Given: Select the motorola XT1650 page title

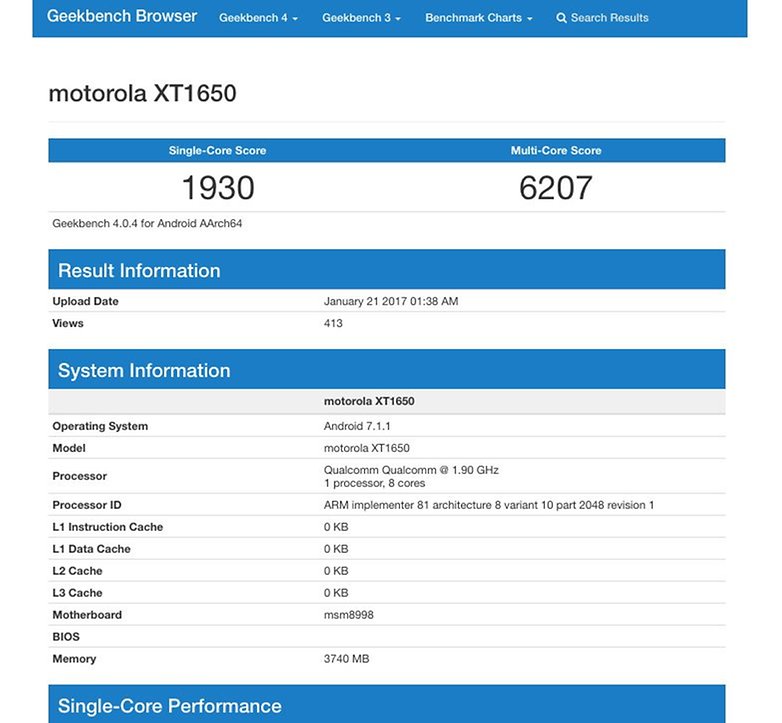Looking at the screenshot, I should [142, 93].
